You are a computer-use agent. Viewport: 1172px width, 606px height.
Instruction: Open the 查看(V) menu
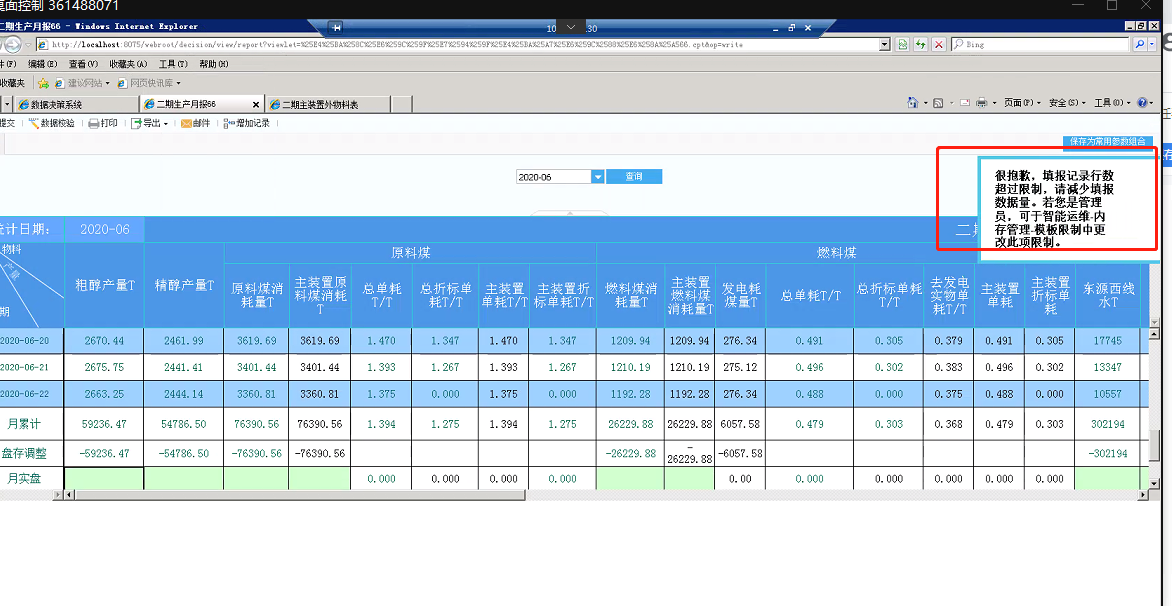click(82, 64)
